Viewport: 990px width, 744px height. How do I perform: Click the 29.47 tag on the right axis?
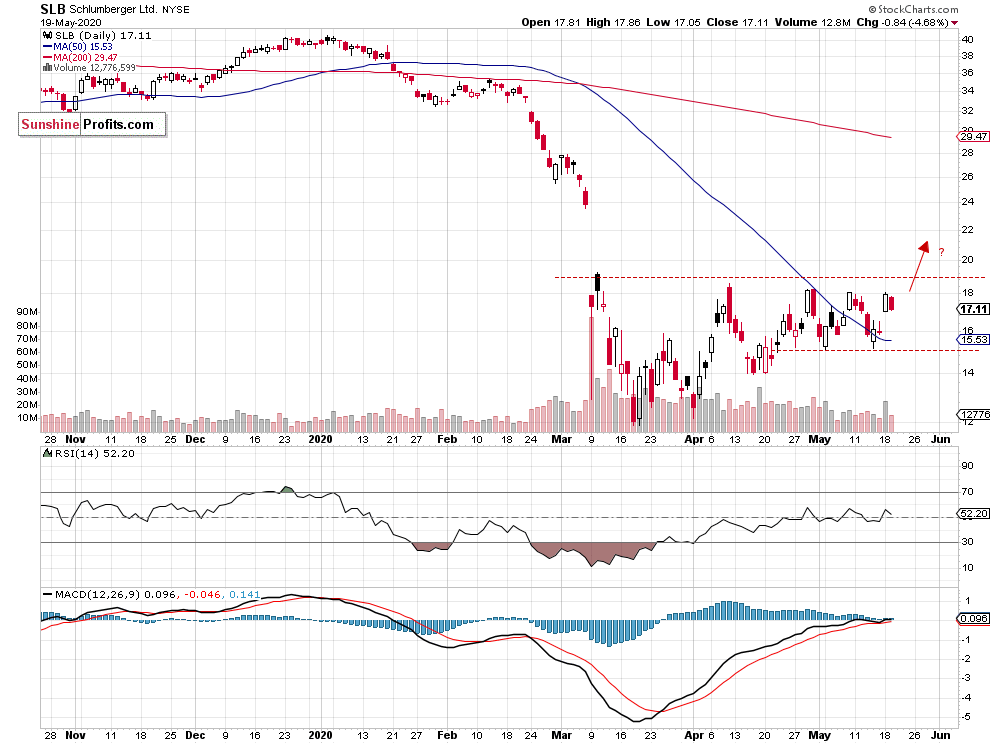pos(973,136)
